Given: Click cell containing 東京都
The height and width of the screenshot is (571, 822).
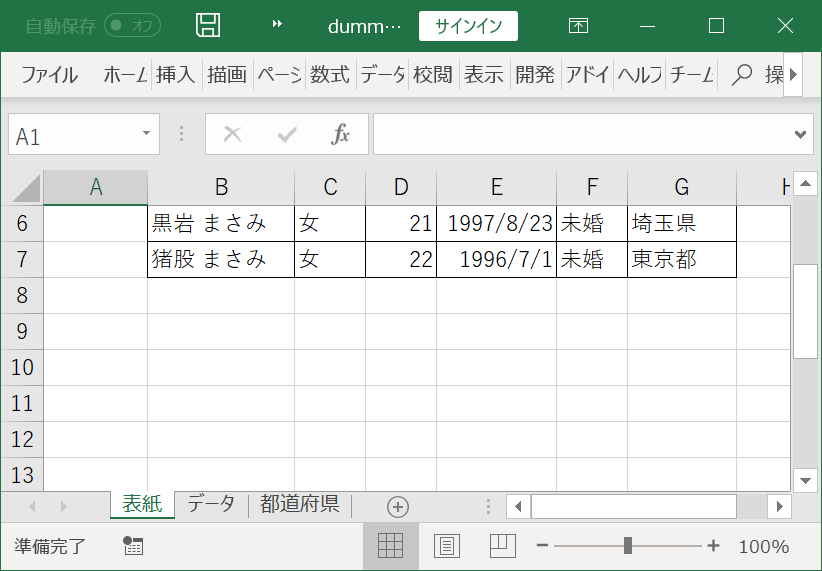Looking at the screenshot, I should pyautogui.click(x=682, y=260).
